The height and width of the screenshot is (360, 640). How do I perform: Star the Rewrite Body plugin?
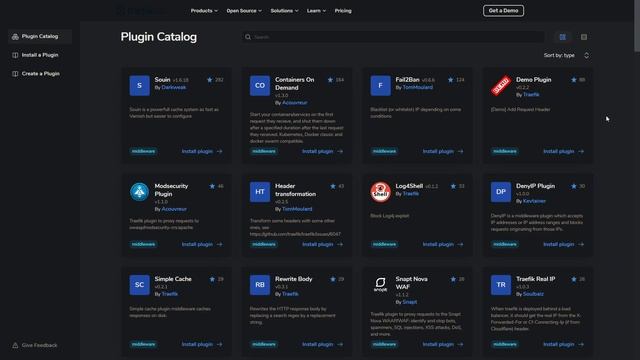click(x=333, y=279)
